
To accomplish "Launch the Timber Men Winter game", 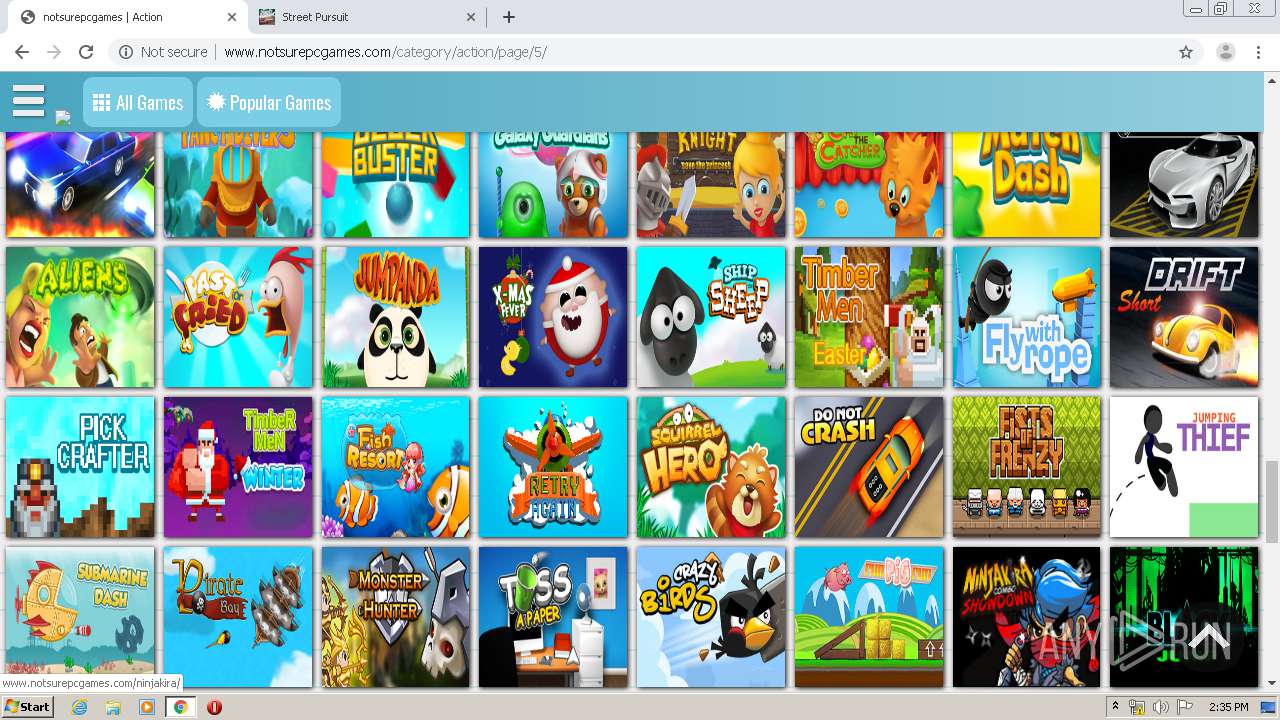I will 238,467.
